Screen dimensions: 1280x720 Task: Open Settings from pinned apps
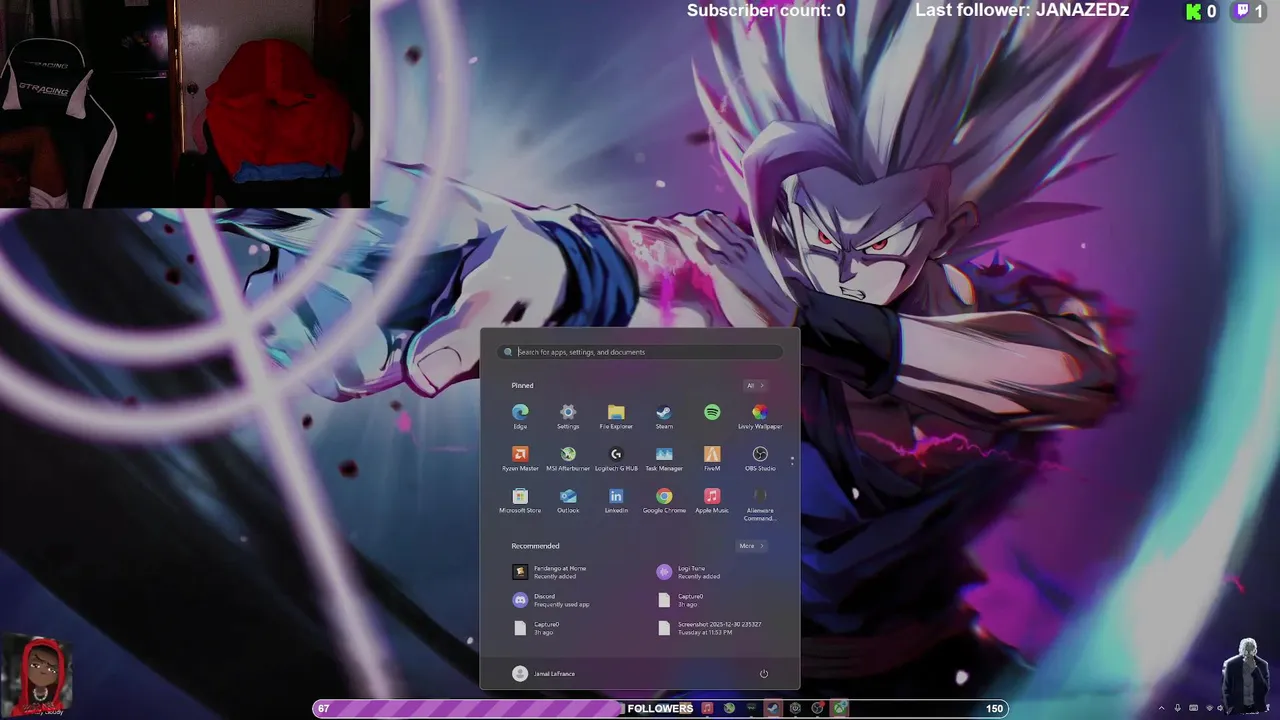click(x=568, y=416)
